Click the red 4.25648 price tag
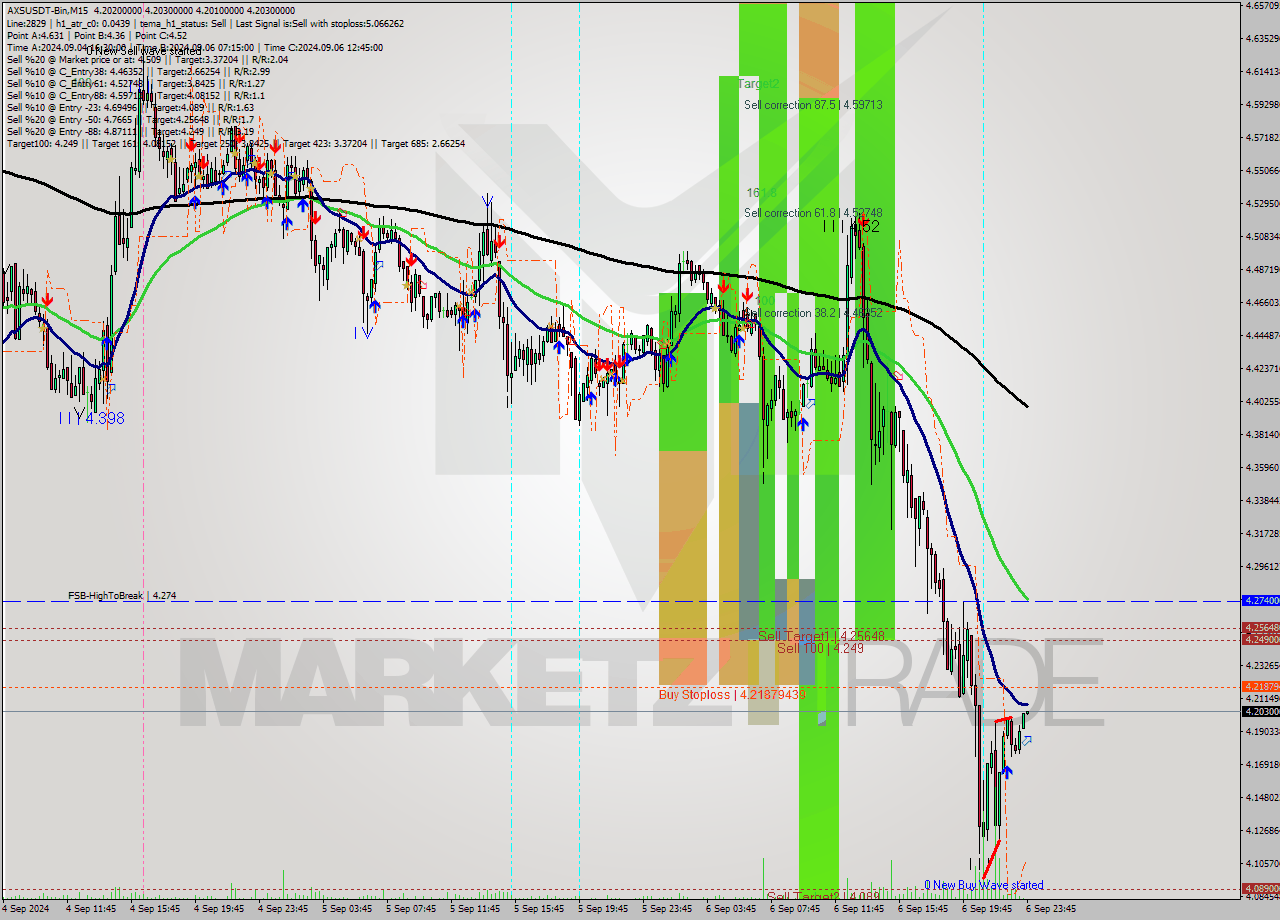The width and height of the screenshot is (1280, 920). (1260, 629)
